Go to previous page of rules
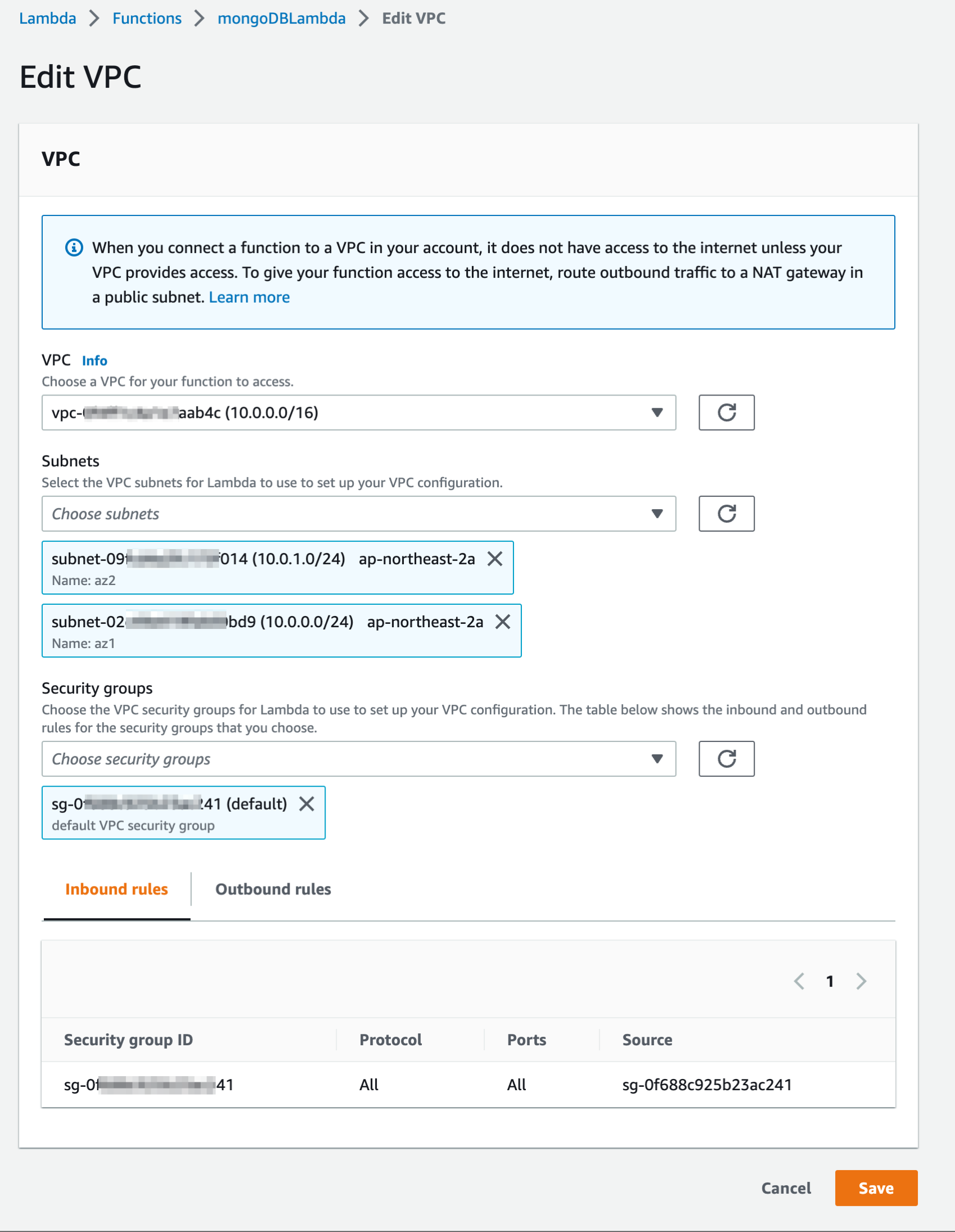 [799, 982]
